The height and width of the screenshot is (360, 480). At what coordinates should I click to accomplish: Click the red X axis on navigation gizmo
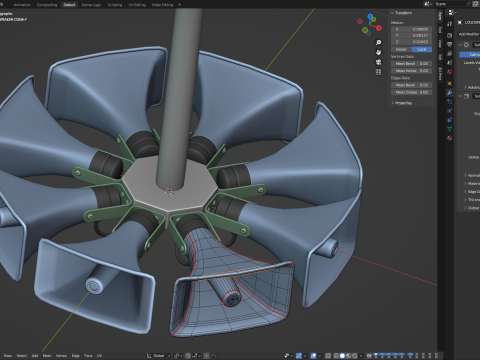(379, 28)
